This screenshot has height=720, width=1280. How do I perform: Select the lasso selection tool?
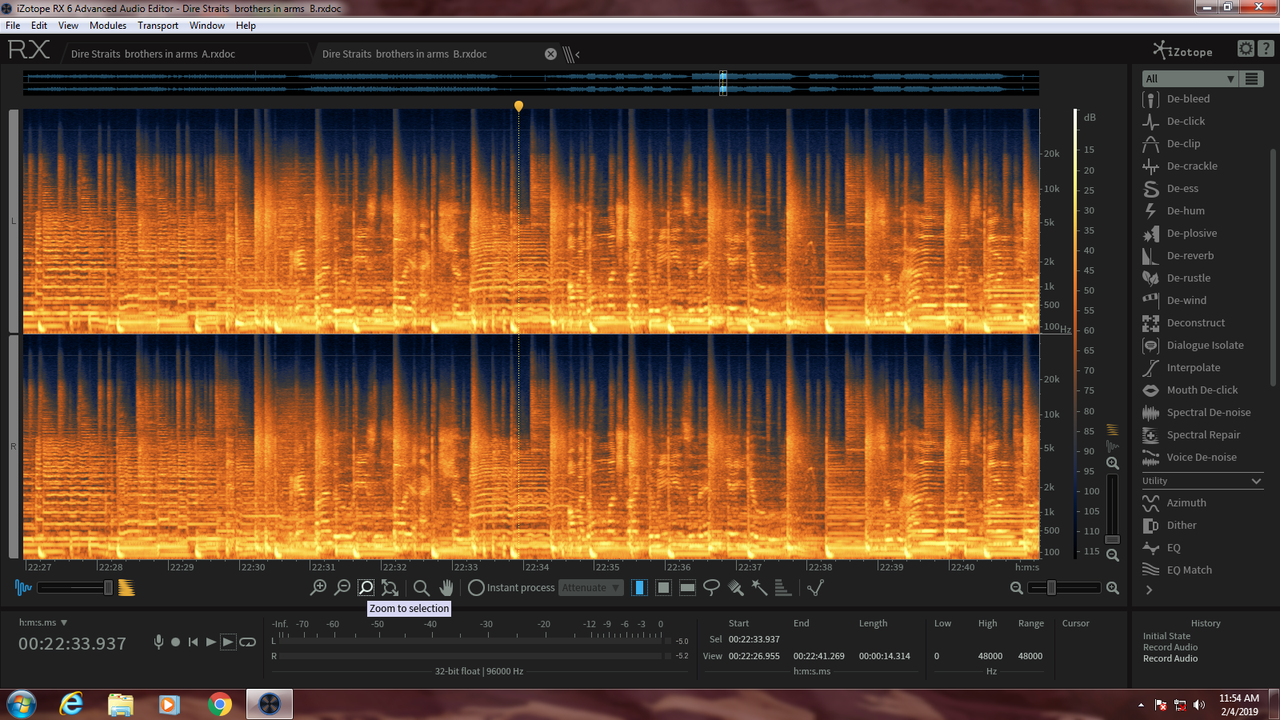point(711,587)
